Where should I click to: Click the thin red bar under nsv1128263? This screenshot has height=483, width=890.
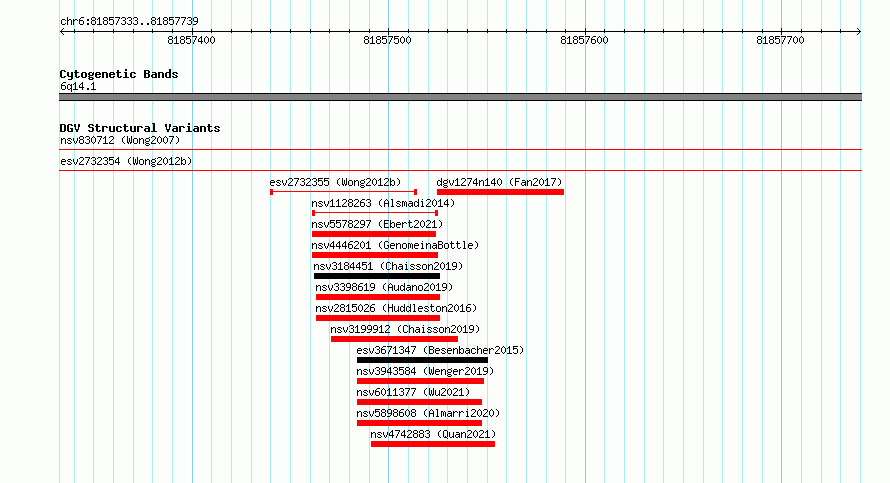coord(375,213)
